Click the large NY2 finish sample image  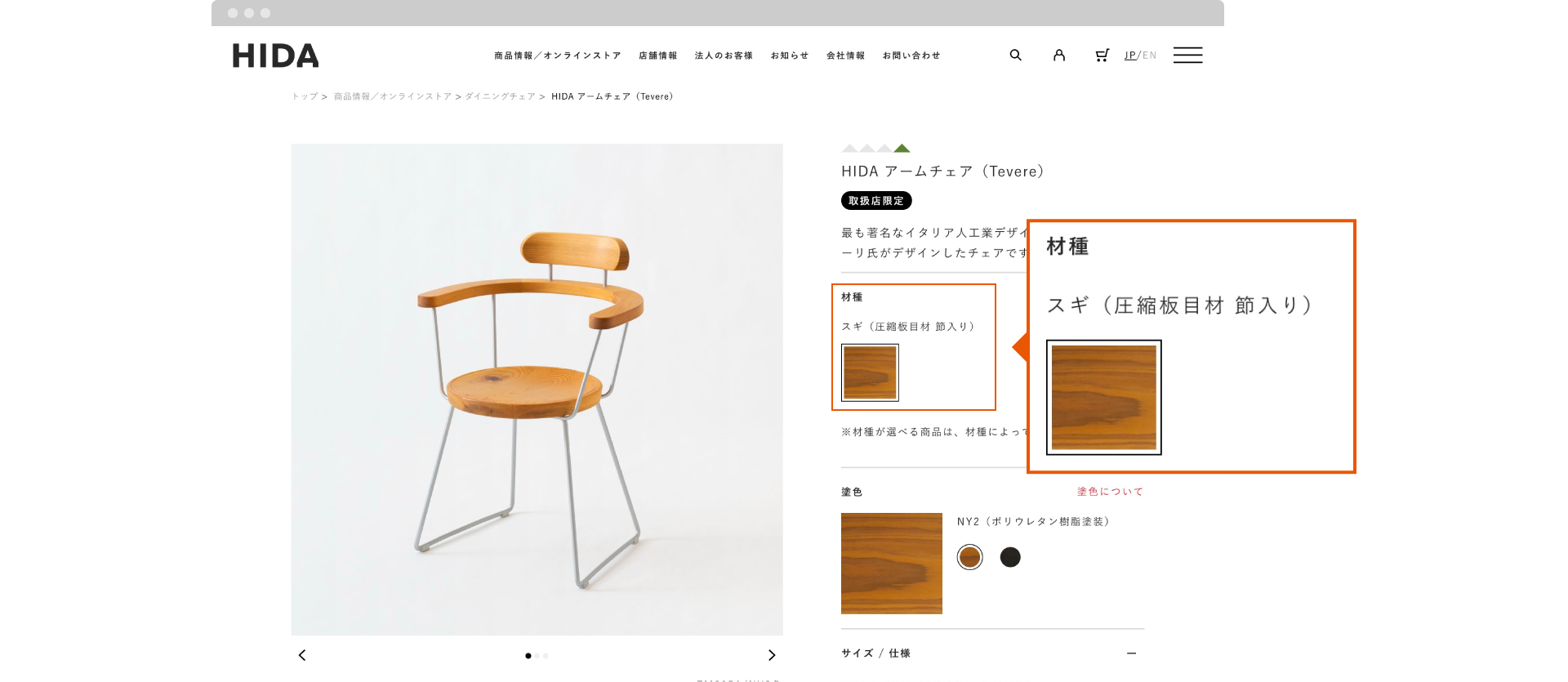tap(892, 564)
